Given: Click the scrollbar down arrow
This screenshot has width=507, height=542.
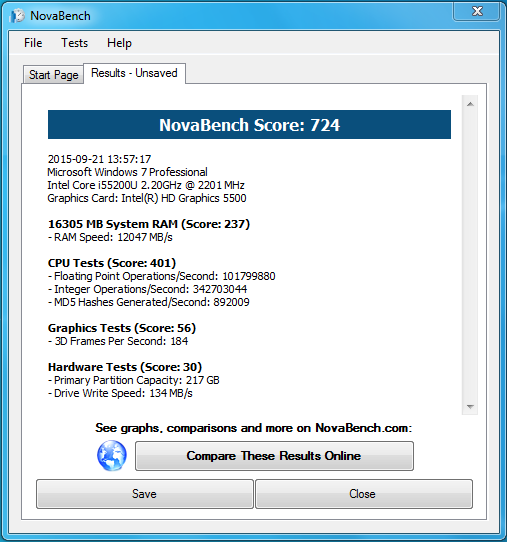Looking at the screenshot, I should 470,406.
